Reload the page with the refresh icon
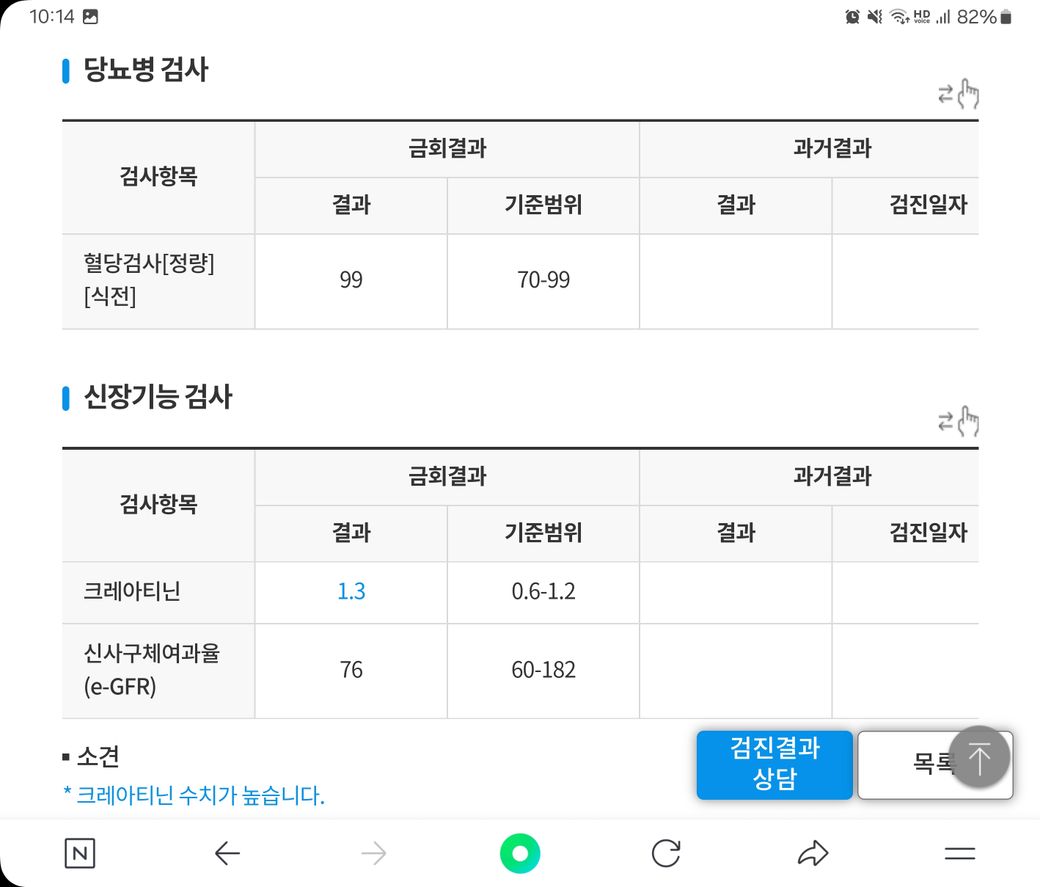Screen dimensions: 1040x887 coord(665,853)
